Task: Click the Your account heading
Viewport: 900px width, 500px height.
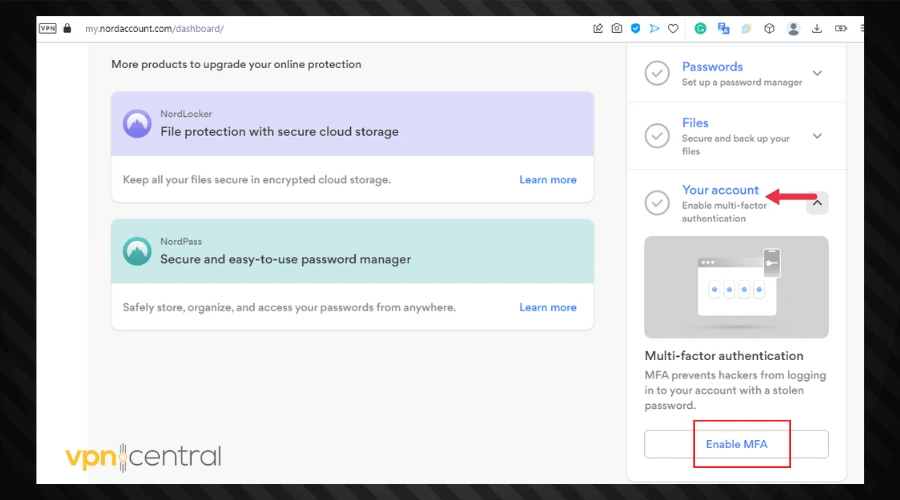Action: [720, 190]
